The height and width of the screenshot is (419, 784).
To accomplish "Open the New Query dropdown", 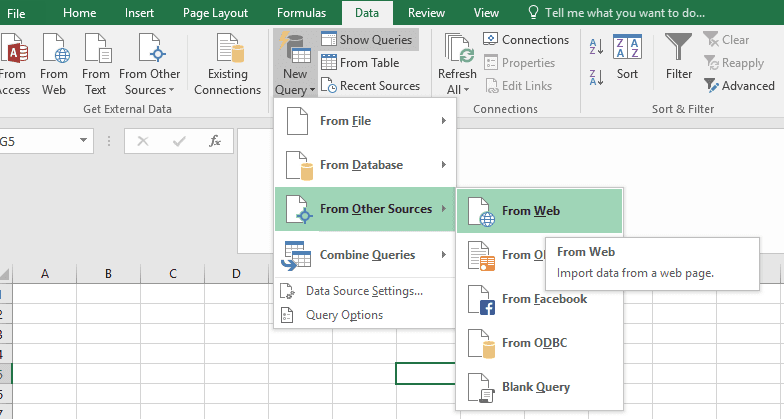I will pyautogui.click(x=295, y=64).
